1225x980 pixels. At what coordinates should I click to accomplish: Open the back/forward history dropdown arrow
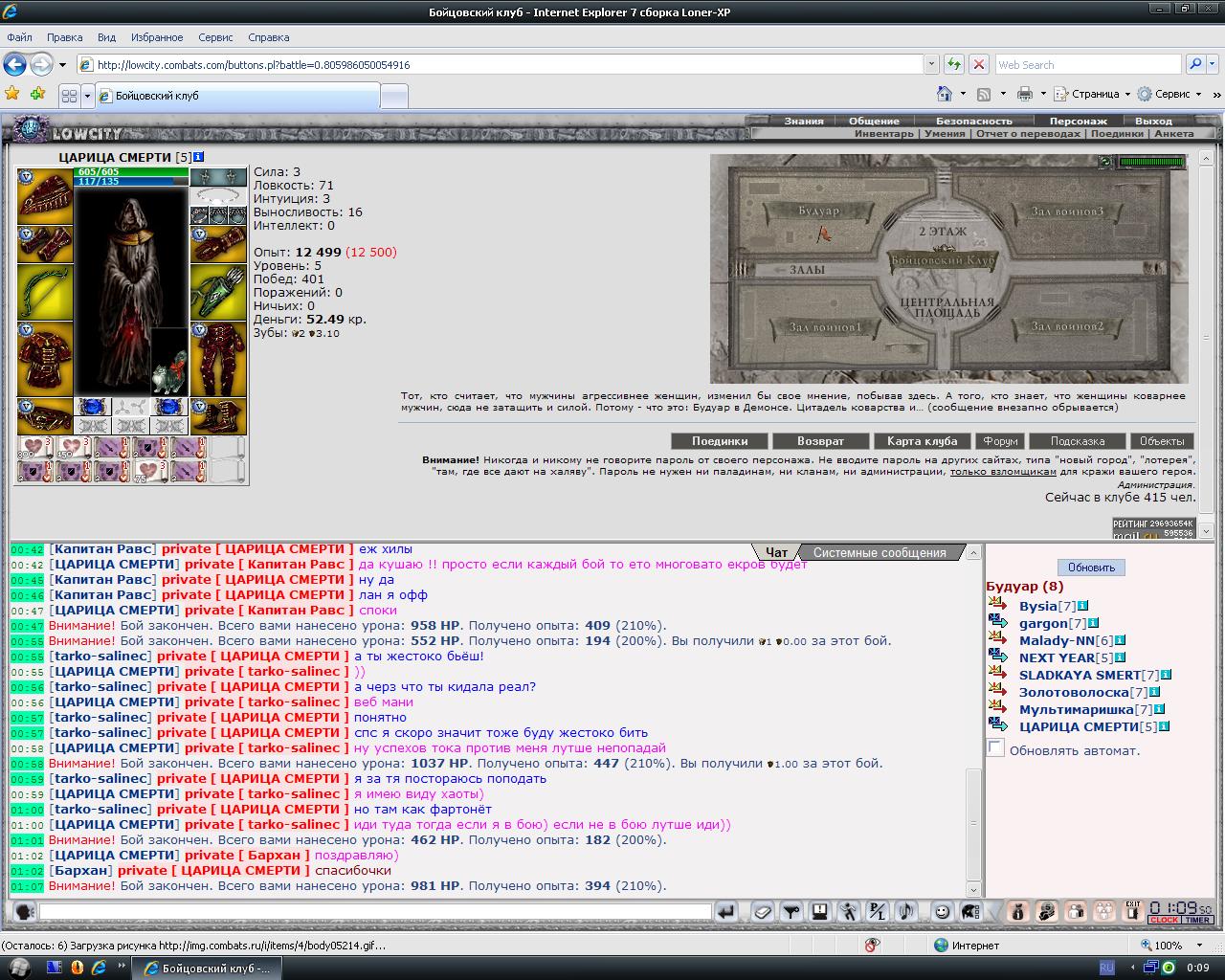(x=62, y=65)
